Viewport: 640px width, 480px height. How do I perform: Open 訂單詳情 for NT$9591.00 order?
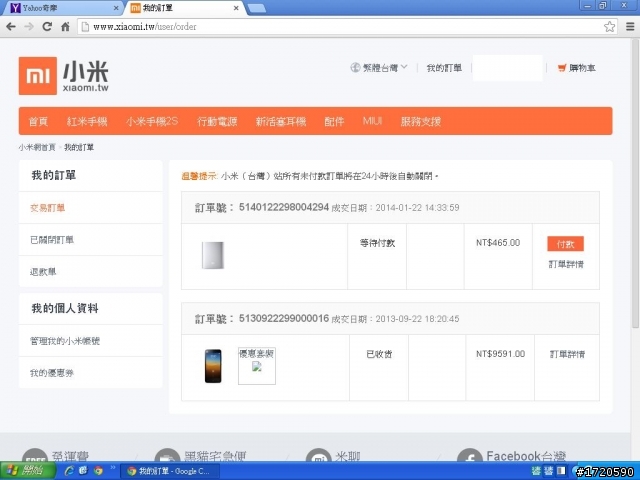coord(567,354)
